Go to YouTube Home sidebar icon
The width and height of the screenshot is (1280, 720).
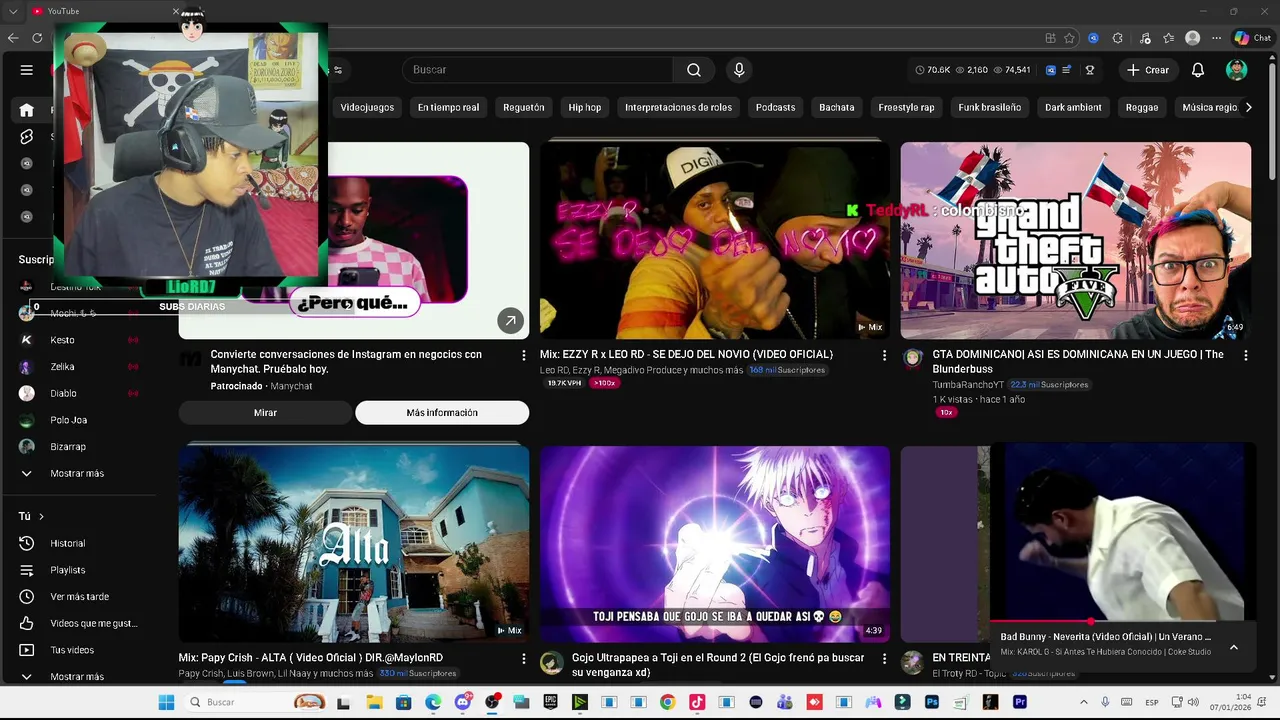click(x=27, y=110)
